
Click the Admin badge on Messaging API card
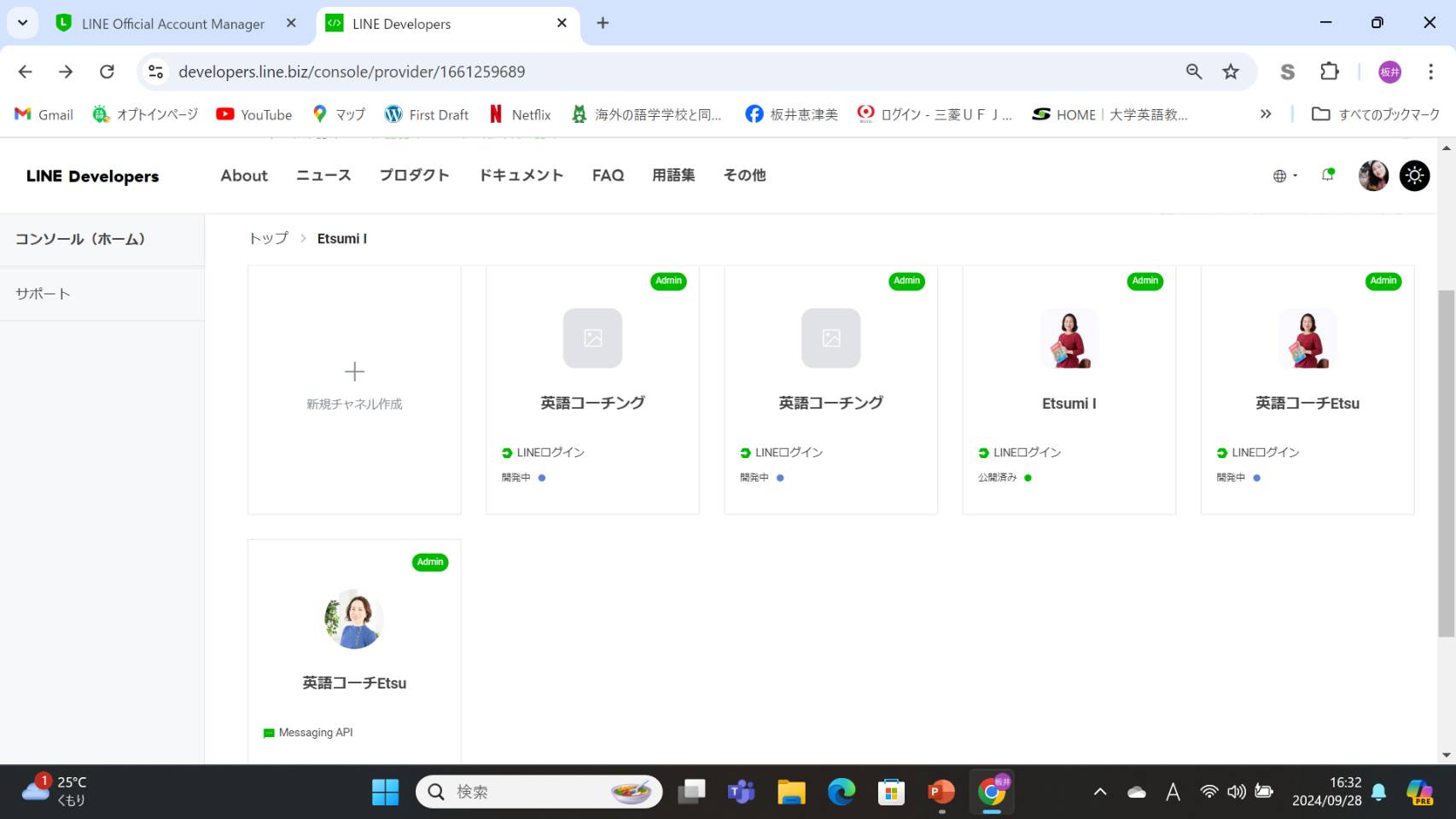click(430, 562)
